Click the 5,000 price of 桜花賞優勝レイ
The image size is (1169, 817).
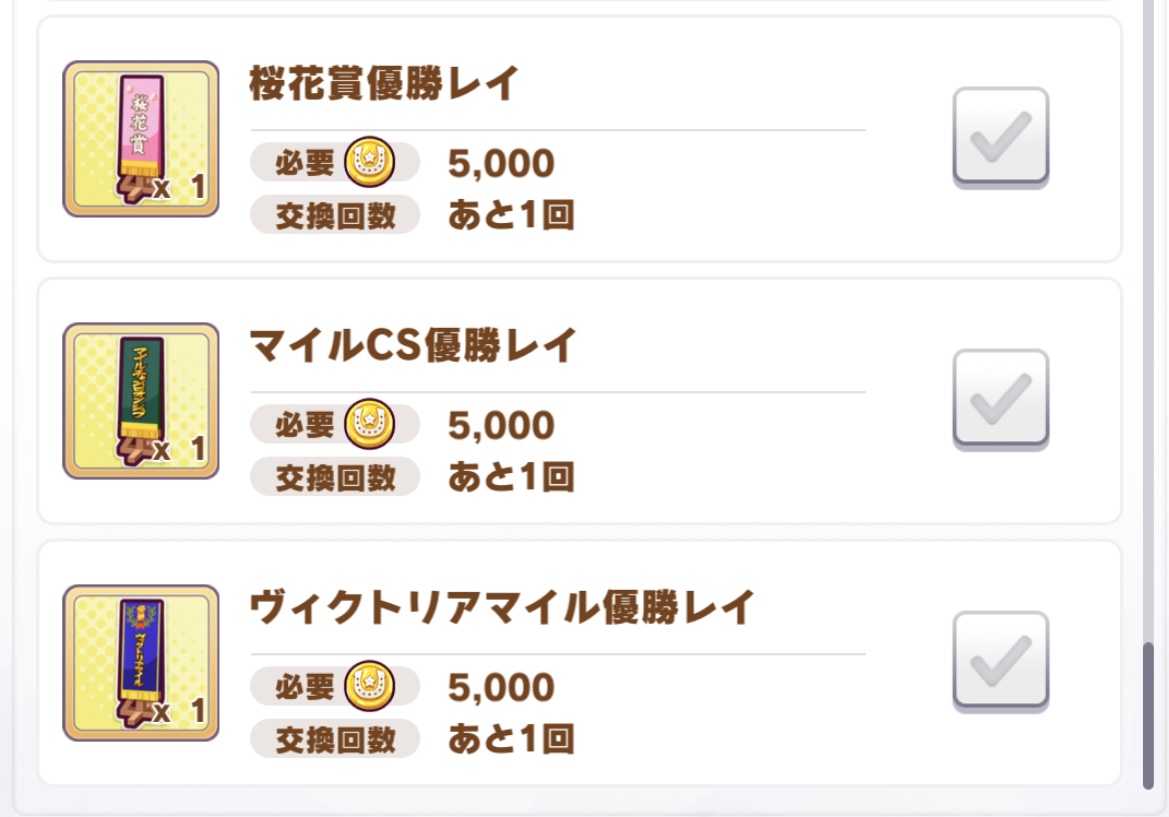tap(501, 164)
